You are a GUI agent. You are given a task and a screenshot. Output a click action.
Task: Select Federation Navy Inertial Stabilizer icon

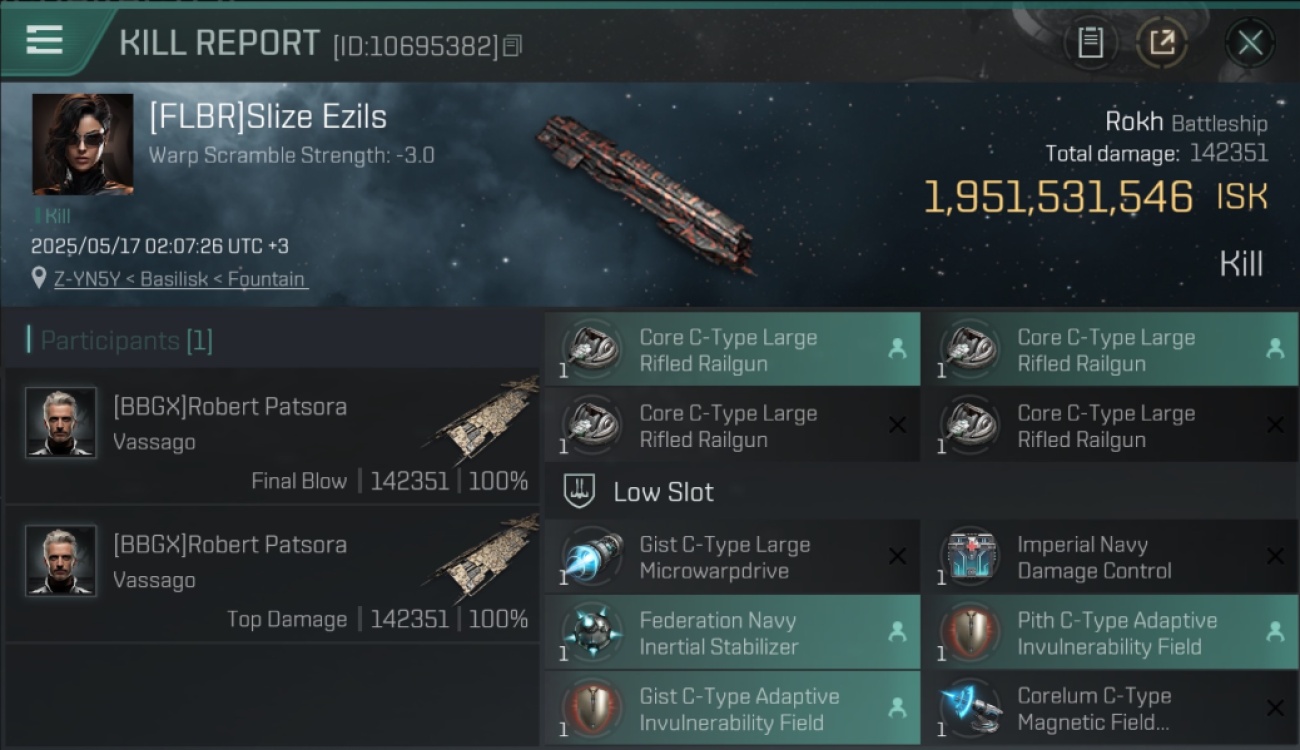[592, 632]
